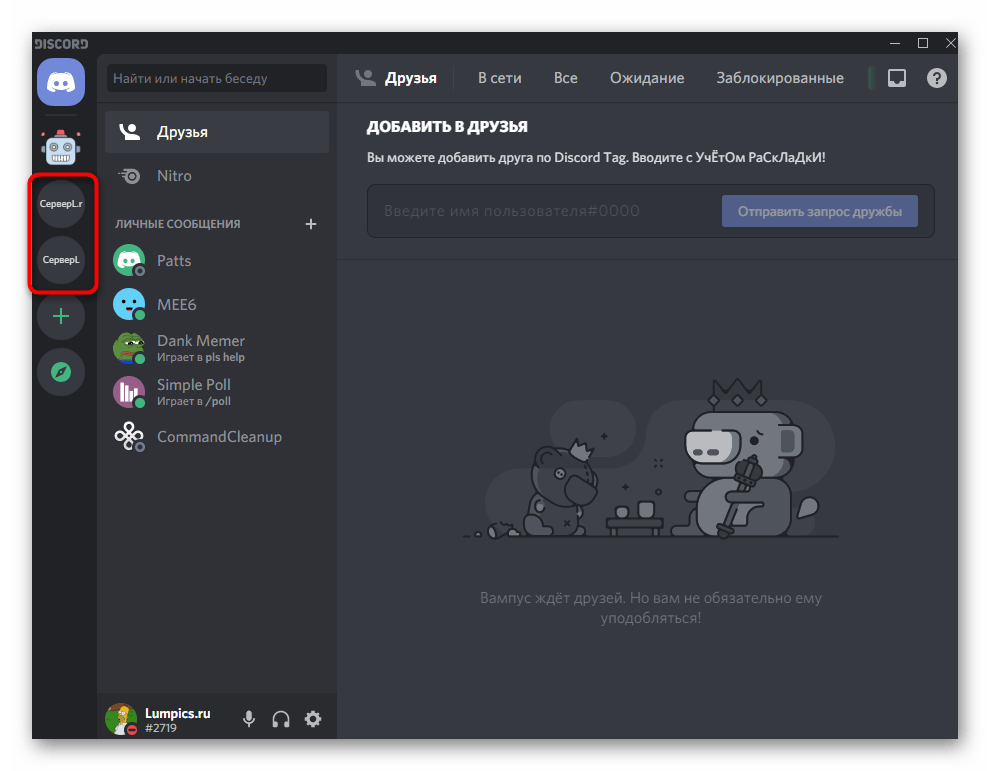Open the Lumpics.ru user avatar
The width and height of the screenshot is (990, 771).
coord(121,718)
